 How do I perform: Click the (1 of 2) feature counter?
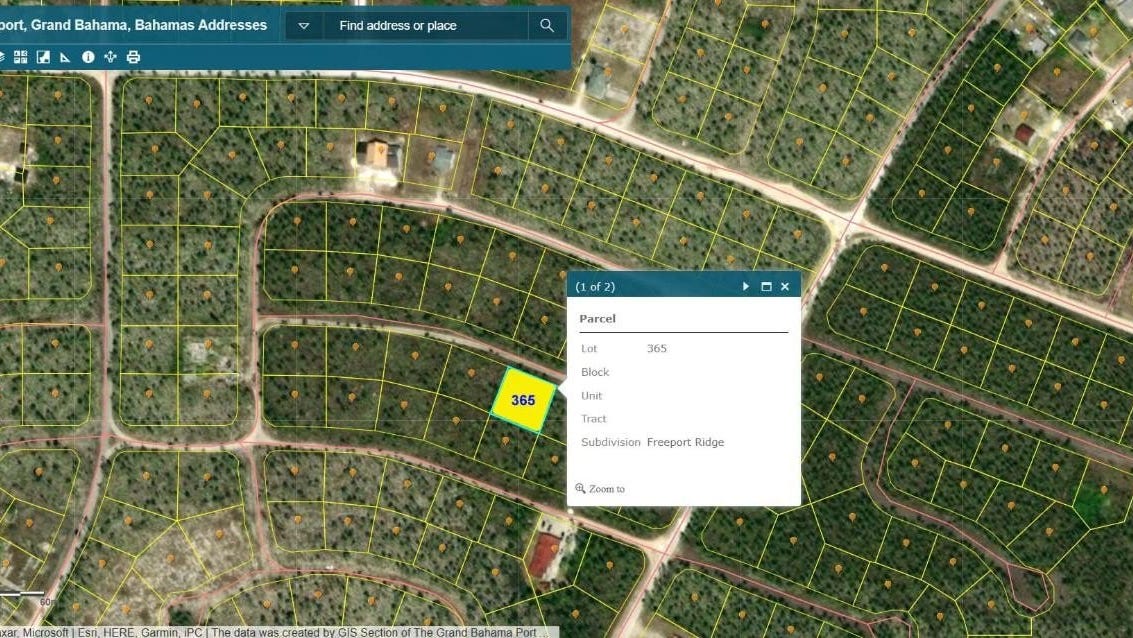595,286
